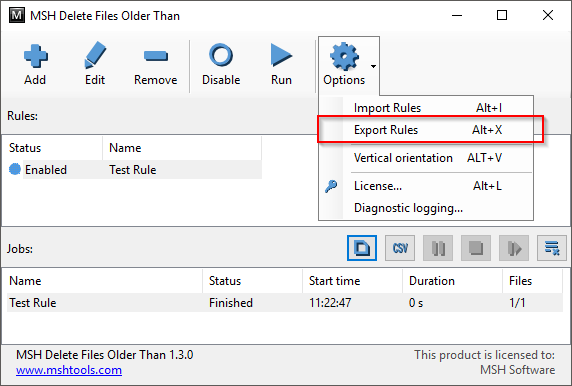Open the License... menu entry
Image resolution: width=572 pixels, height=386 pixels.
(x=426, y=186)
